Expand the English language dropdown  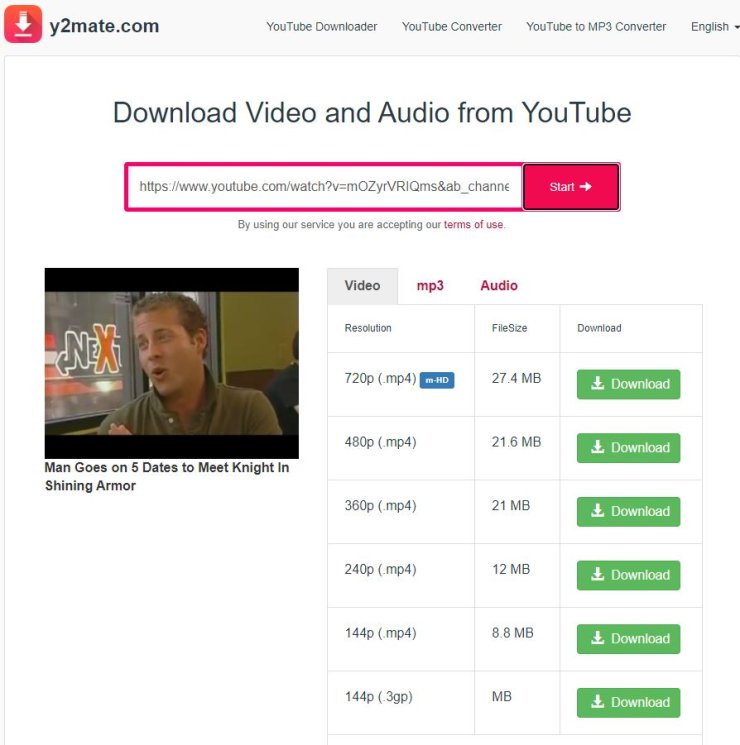pos(714,27)
